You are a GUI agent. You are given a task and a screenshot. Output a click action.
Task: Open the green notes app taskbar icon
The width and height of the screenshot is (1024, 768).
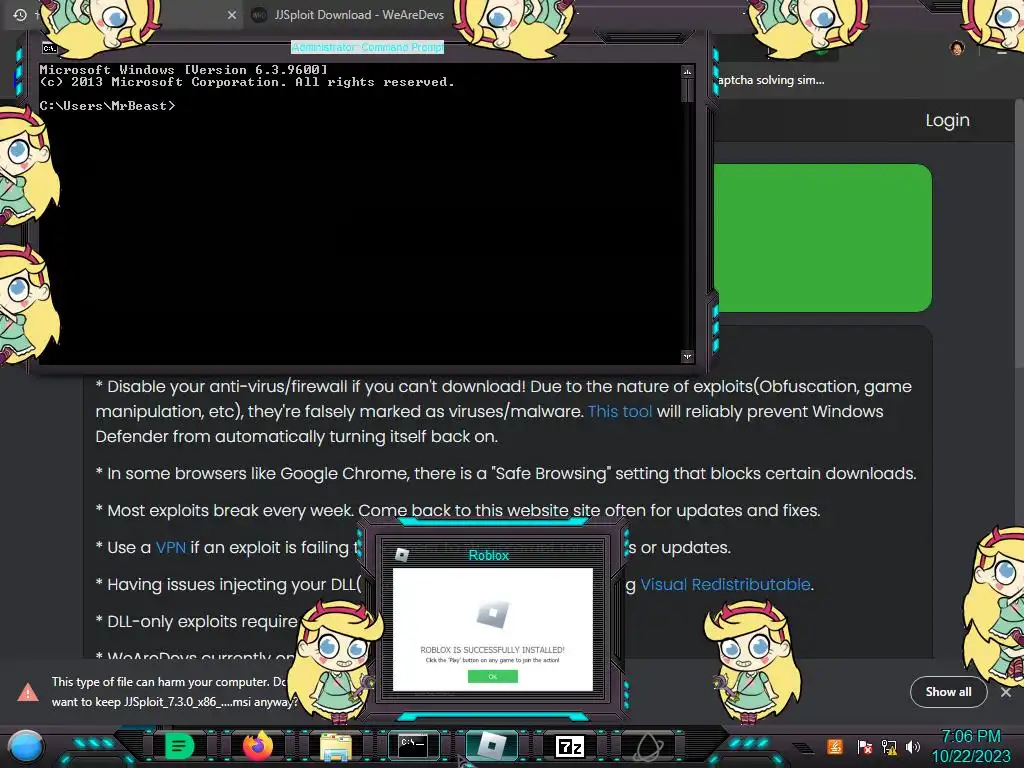(x=179, y=746)
